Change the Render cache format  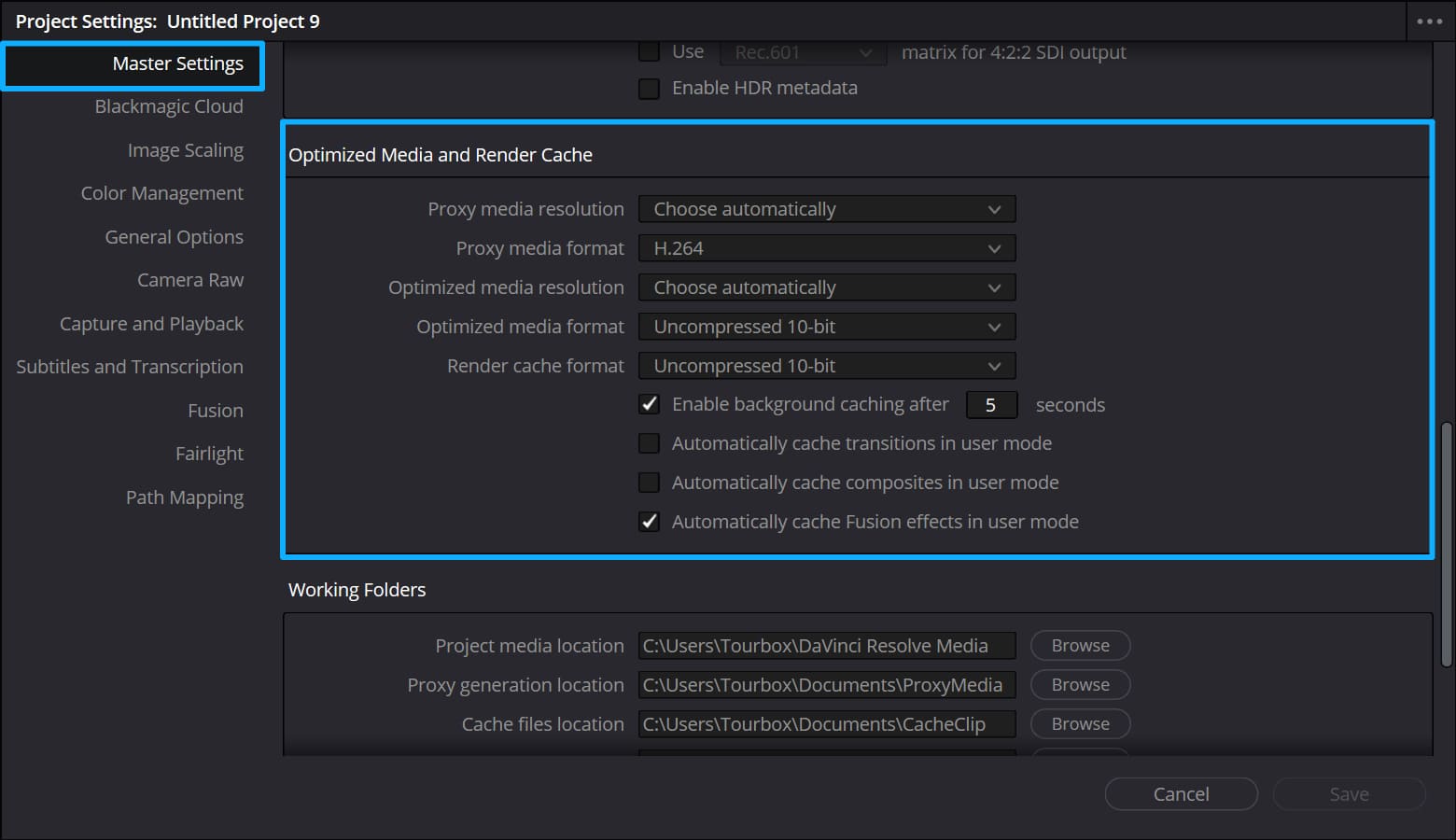(x=826, y=365)
